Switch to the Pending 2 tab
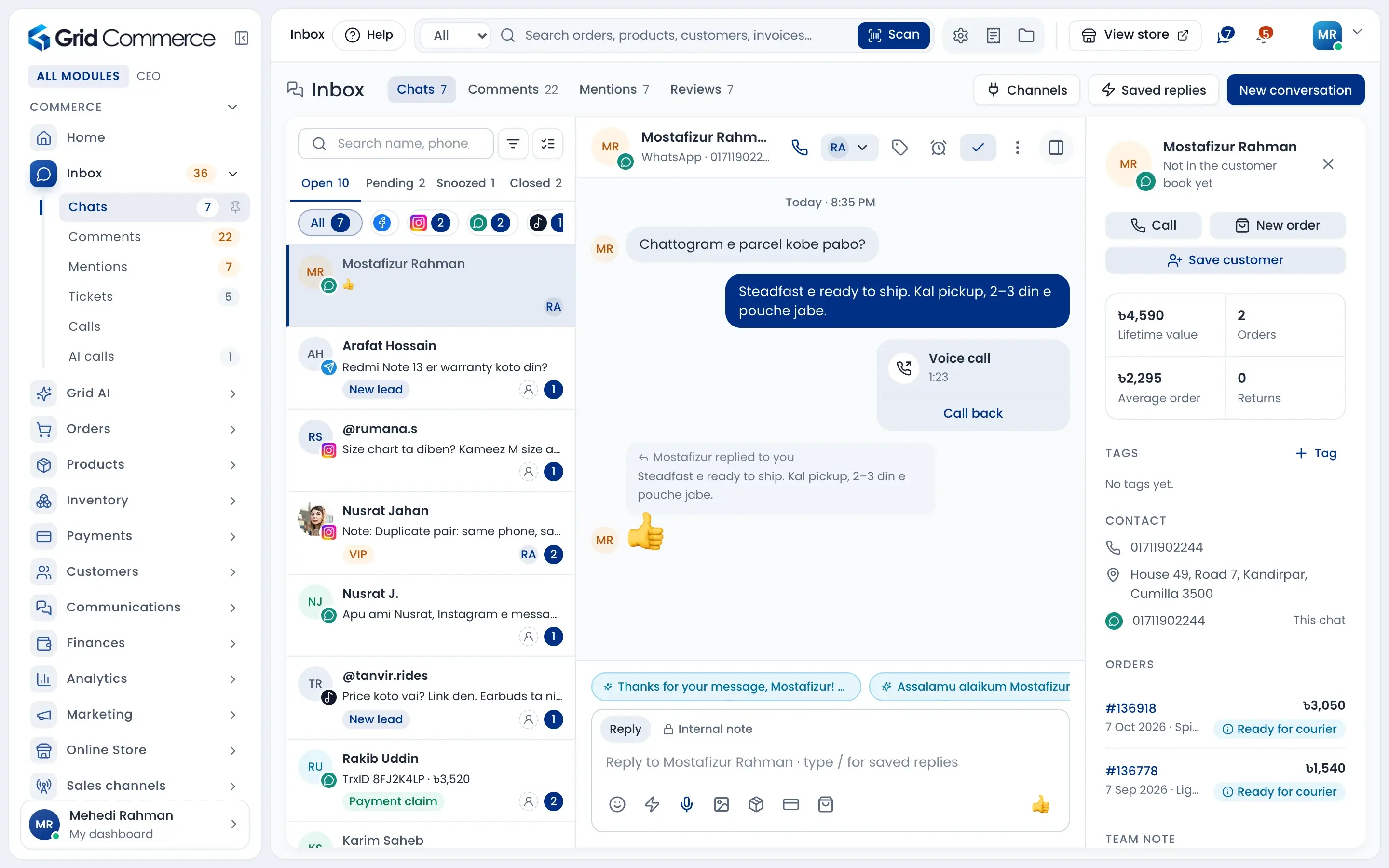 (x=395, y=183)
